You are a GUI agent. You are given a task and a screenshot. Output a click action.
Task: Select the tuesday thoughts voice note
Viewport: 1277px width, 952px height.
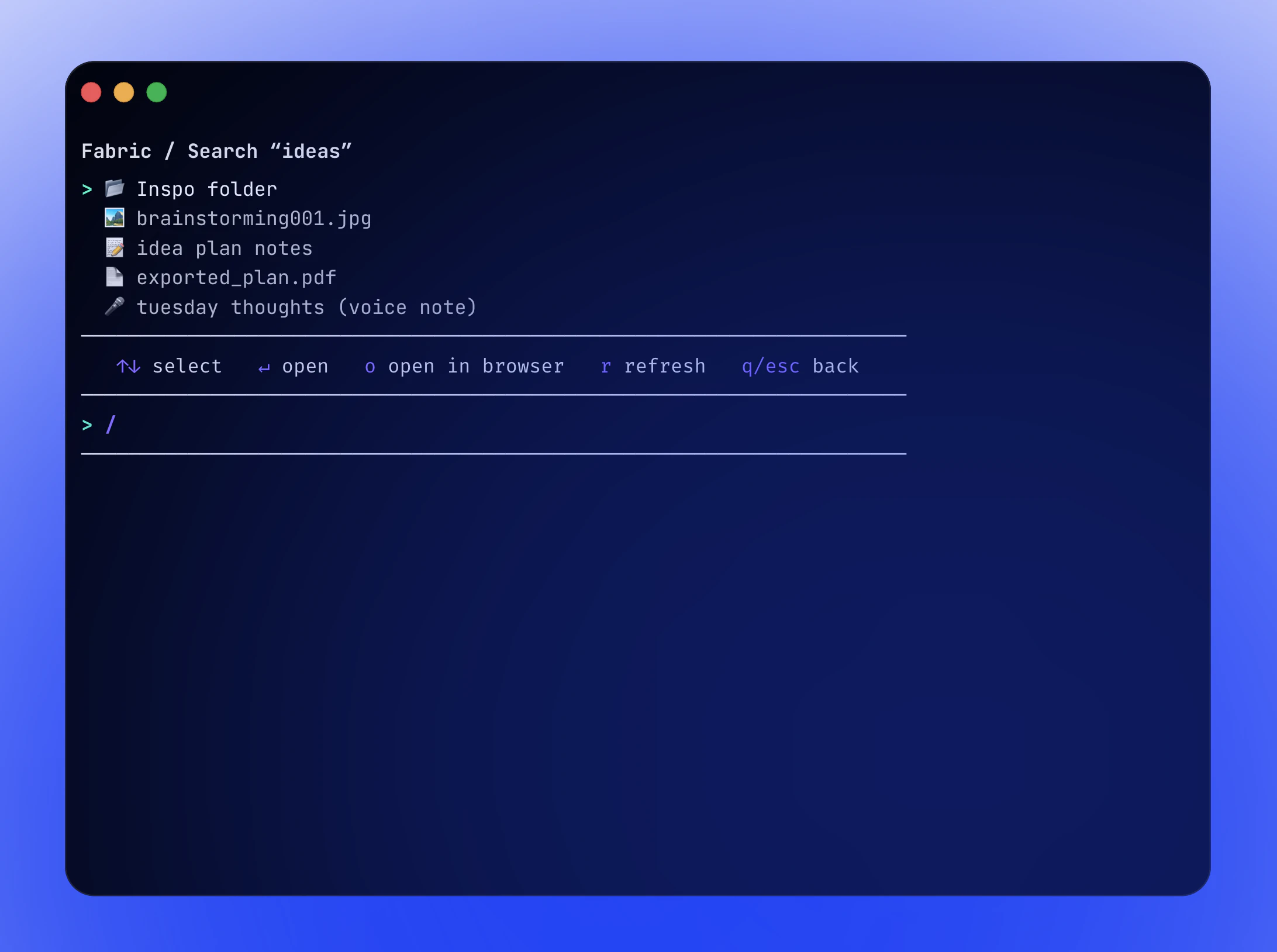point(306,307)
